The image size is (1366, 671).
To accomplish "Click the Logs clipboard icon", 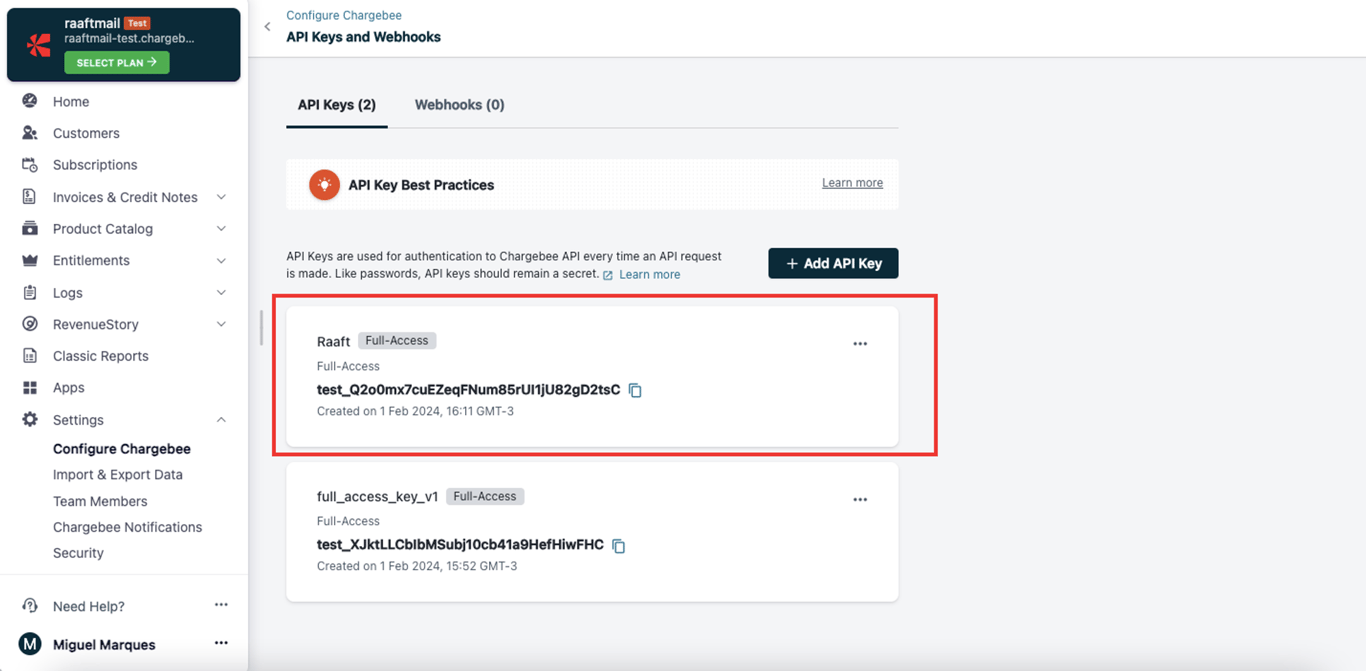I will click(30, 293).
